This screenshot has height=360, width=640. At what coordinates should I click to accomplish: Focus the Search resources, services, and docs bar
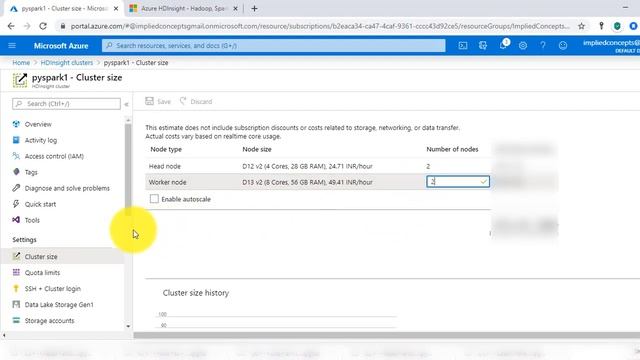click(273, 45)
